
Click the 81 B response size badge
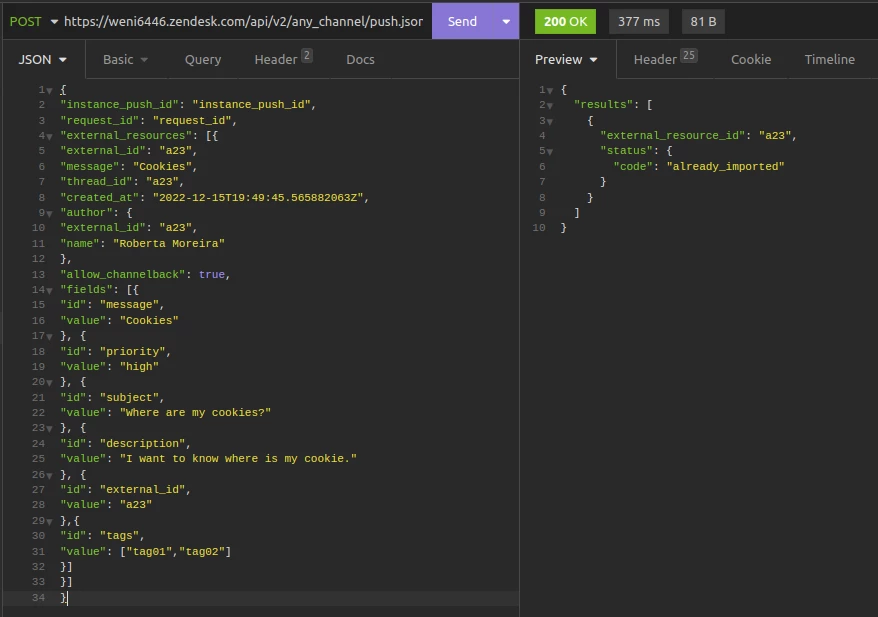point(703,22)
